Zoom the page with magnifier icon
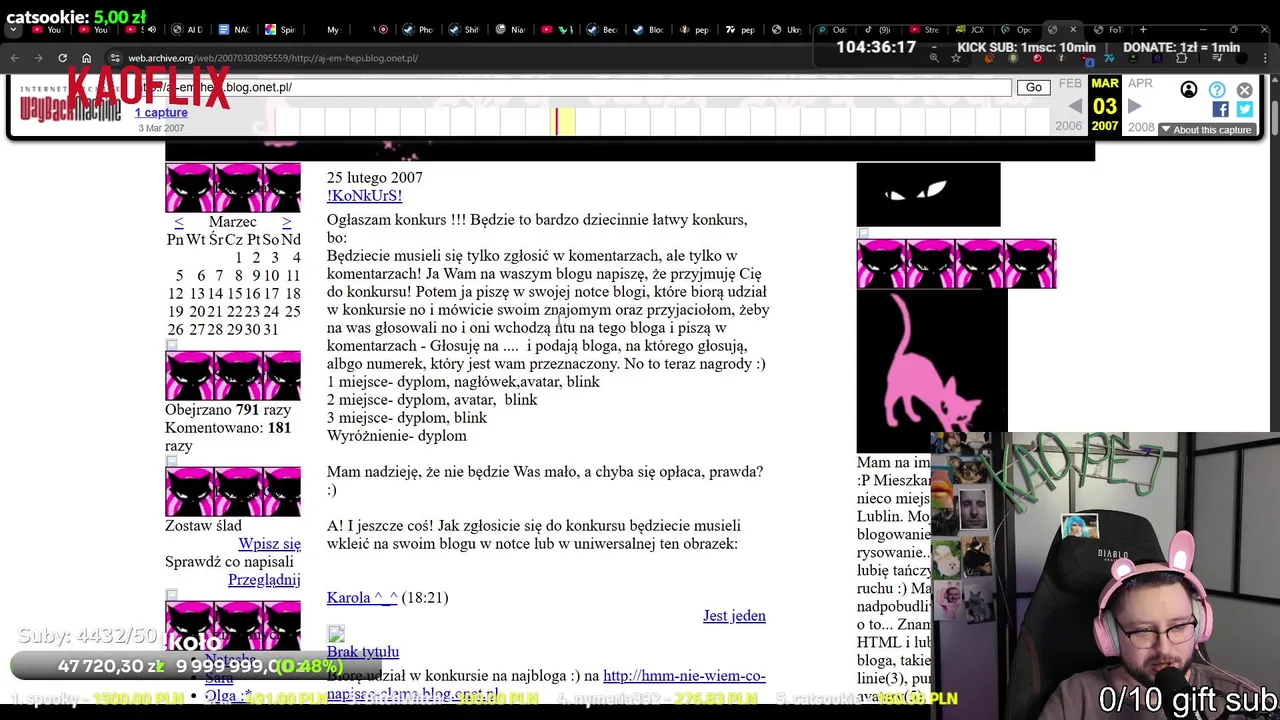 pyautogui.click(x=934, y=58)
